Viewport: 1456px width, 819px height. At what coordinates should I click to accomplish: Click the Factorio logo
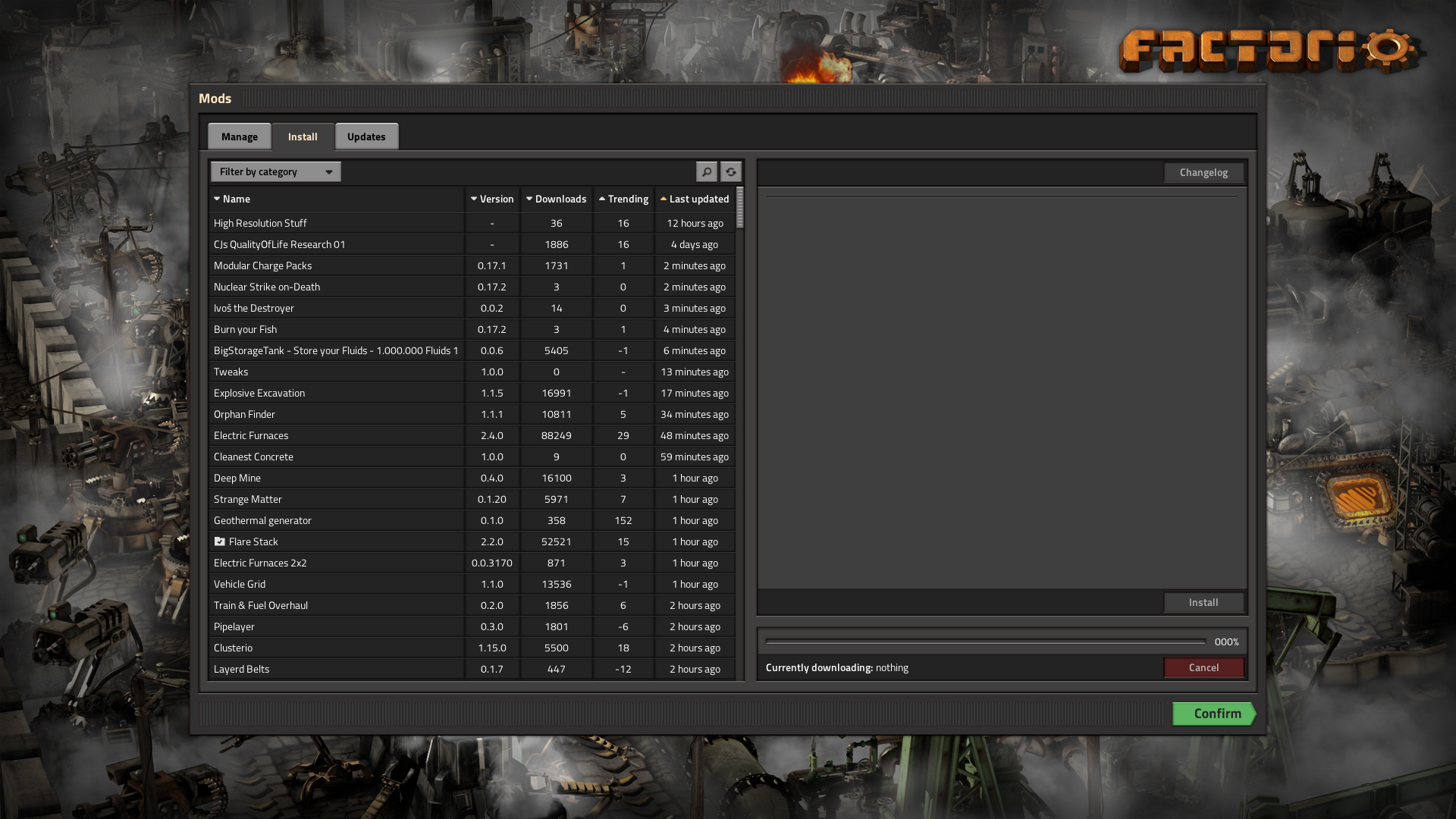click(x=1270, y=52)
